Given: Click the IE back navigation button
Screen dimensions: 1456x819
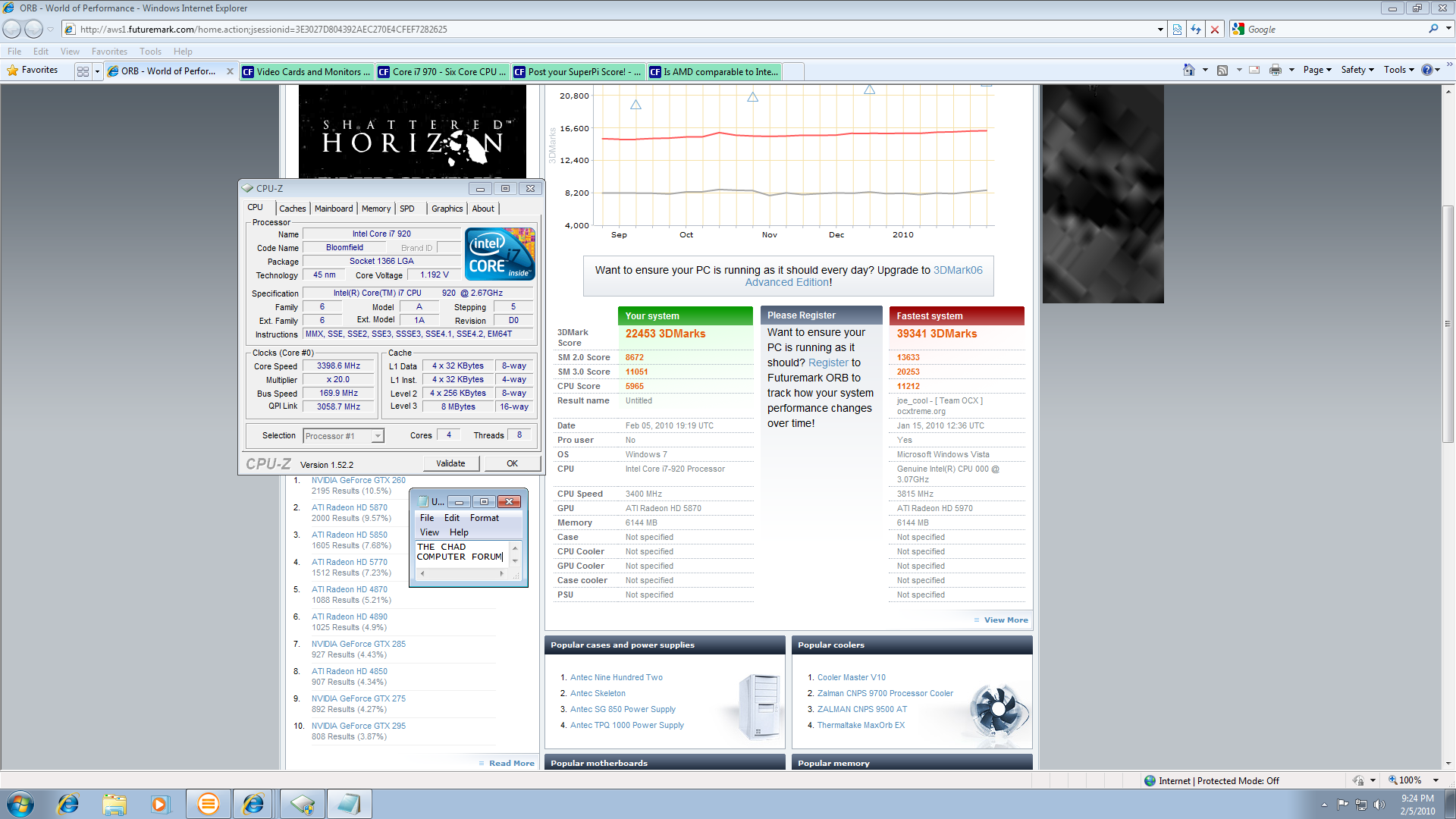Looking at the screenshot, I should click(12, 29).
